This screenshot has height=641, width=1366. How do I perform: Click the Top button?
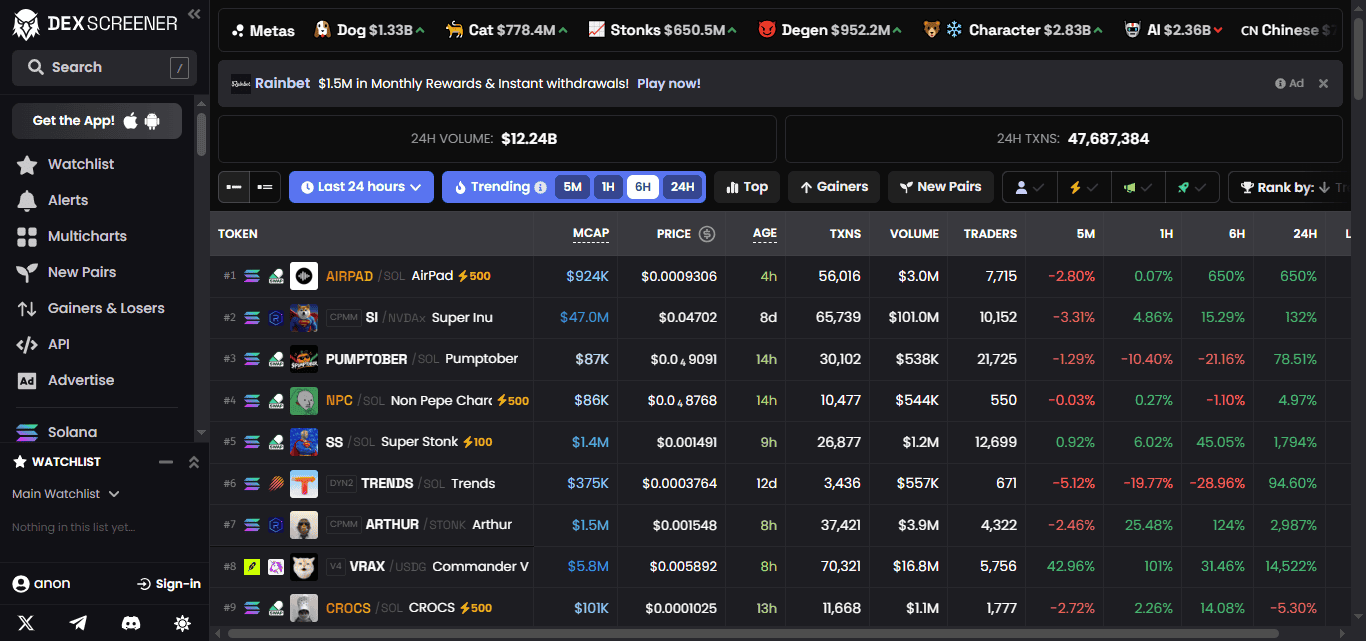click(x=747, y=187)
